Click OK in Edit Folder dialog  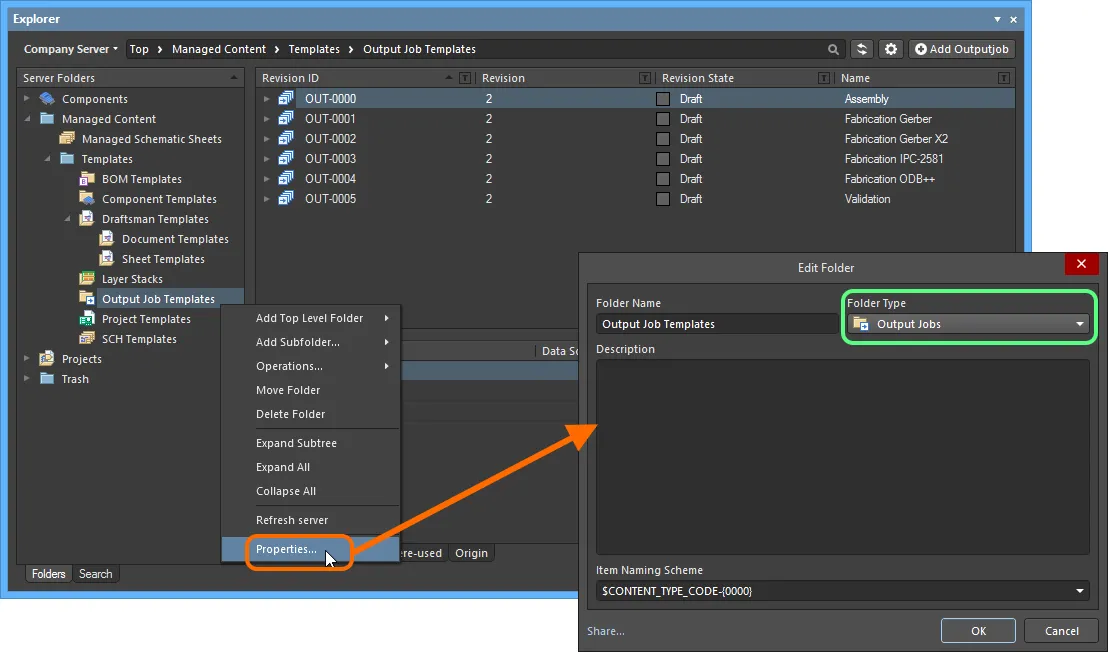(978, 631)
